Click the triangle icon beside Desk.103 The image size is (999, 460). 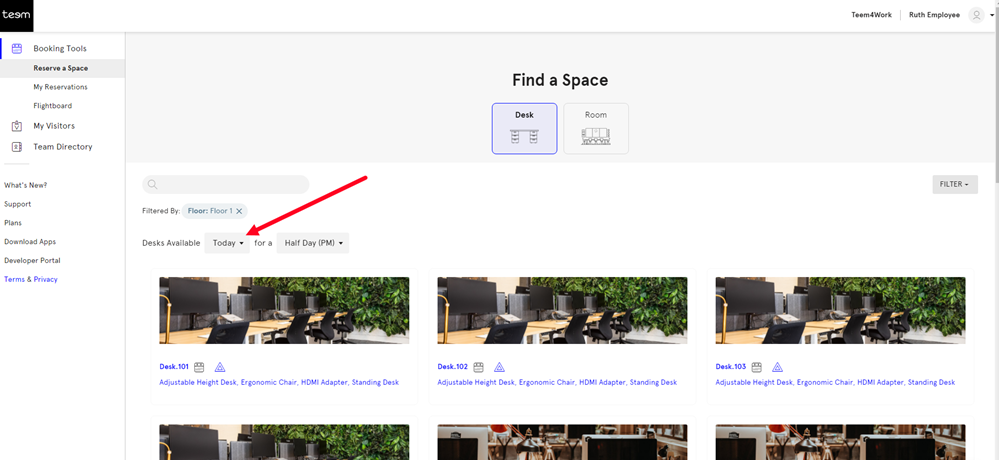click(x=777, y=367)
